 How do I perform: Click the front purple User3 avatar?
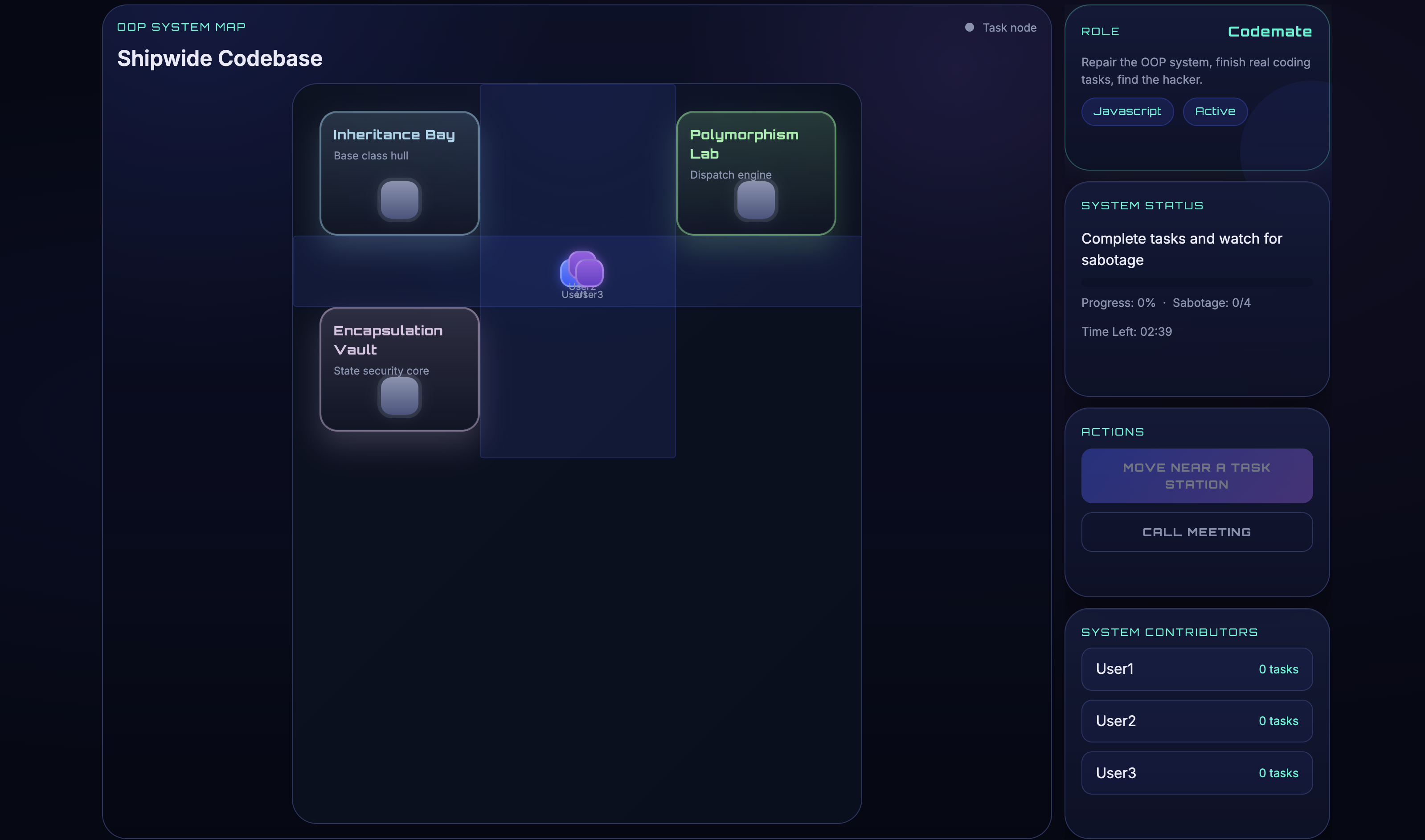click(591, 273)
